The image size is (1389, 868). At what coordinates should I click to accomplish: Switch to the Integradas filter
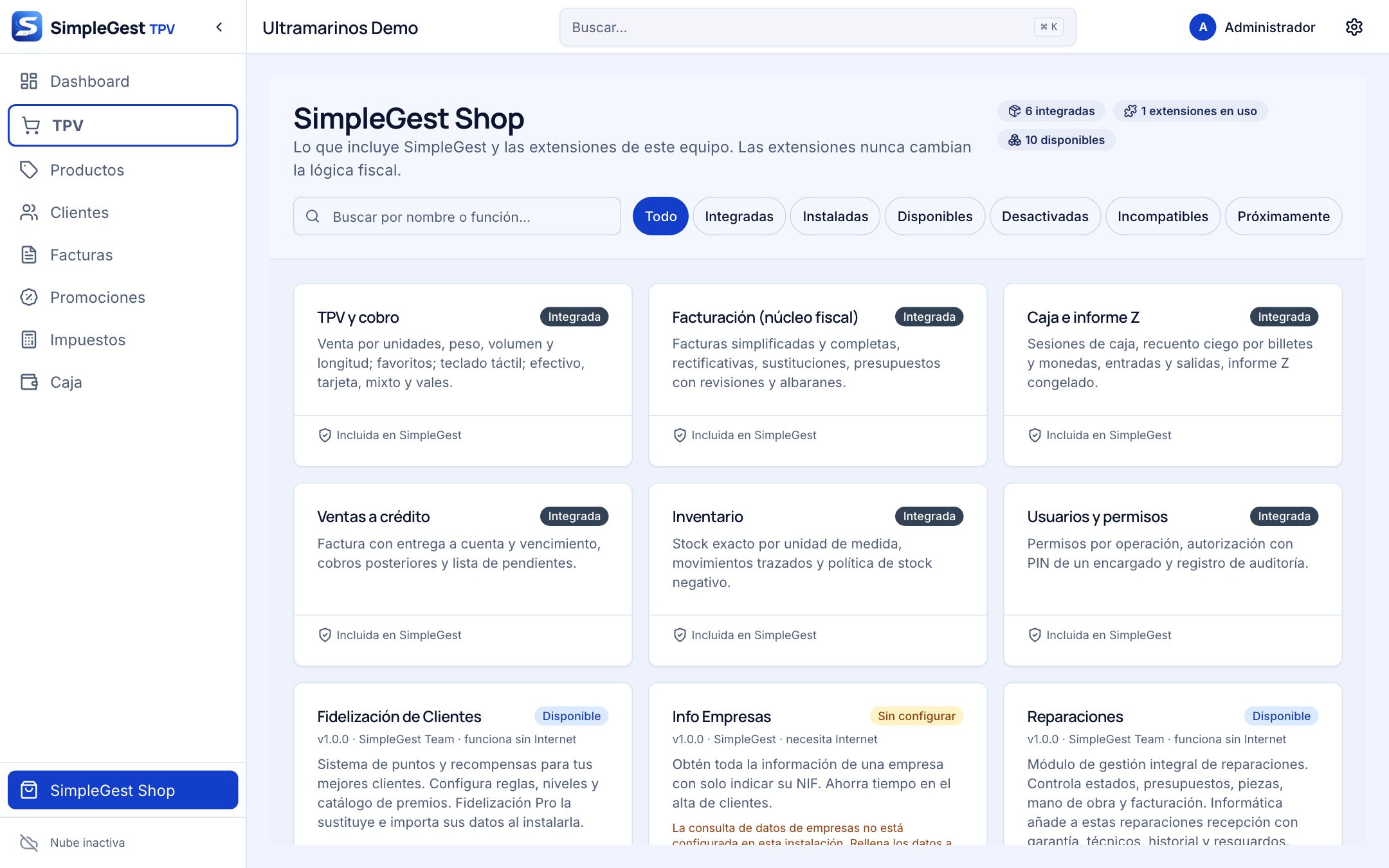point(739,216)
